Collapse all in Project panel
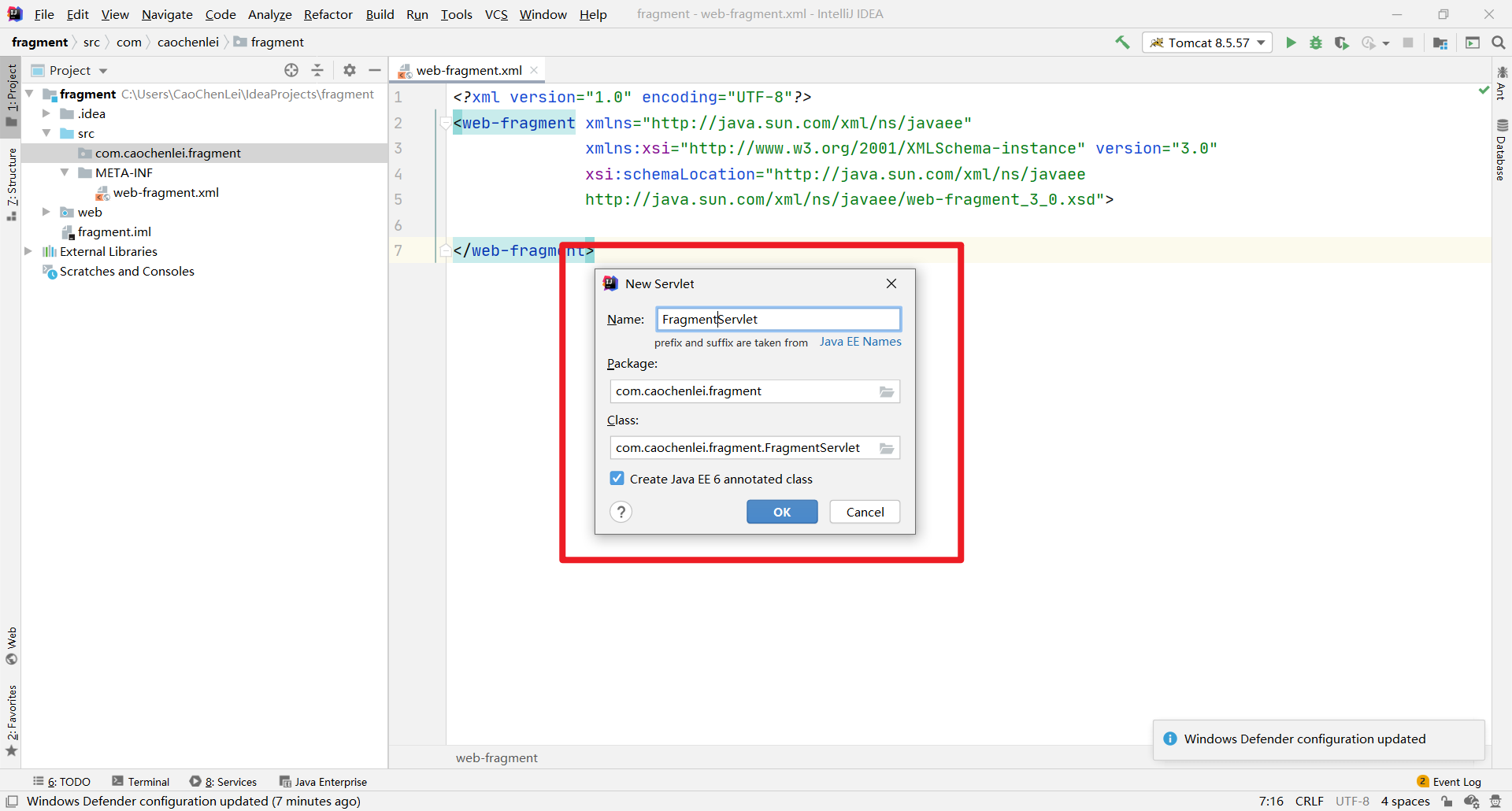This screenshot has width=1512, height=811. click(317, 70)
